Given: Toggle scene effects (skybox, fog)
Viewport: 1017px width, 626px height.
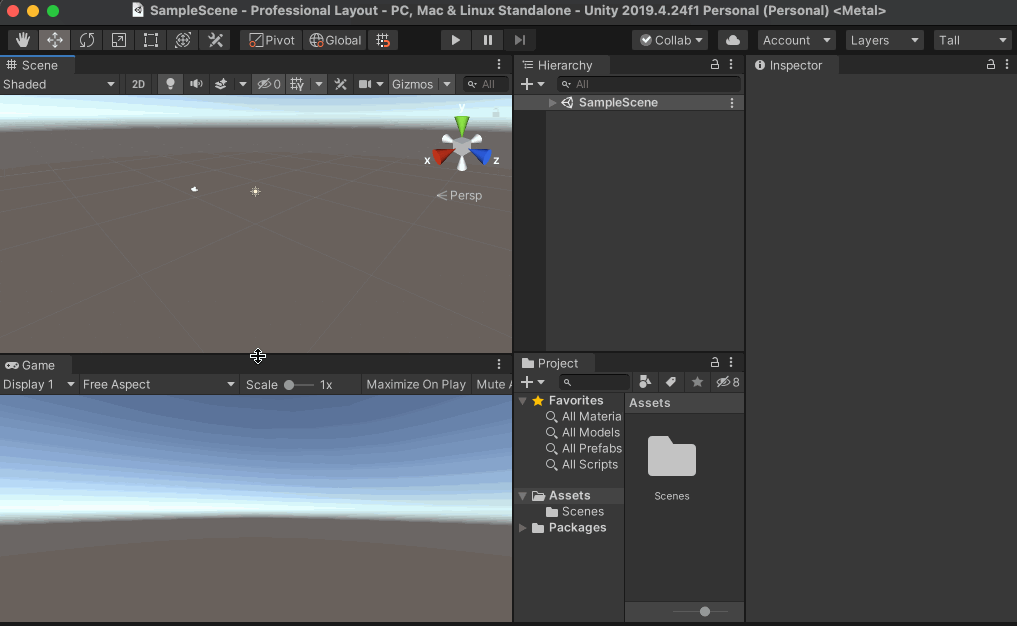Looking at the screenshot, I should click(x=221, y=84).
